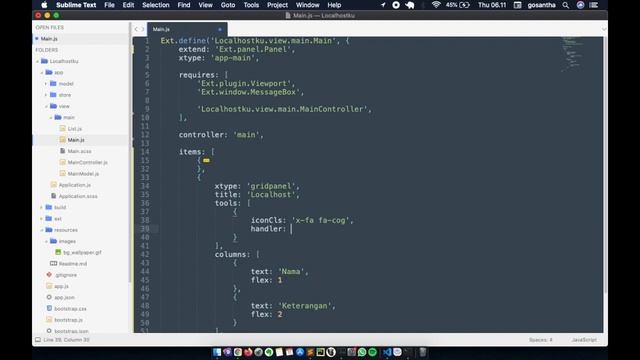Open the Selection menu
Image resolution: width=640 pixels, height=360 pixels.
156,5
